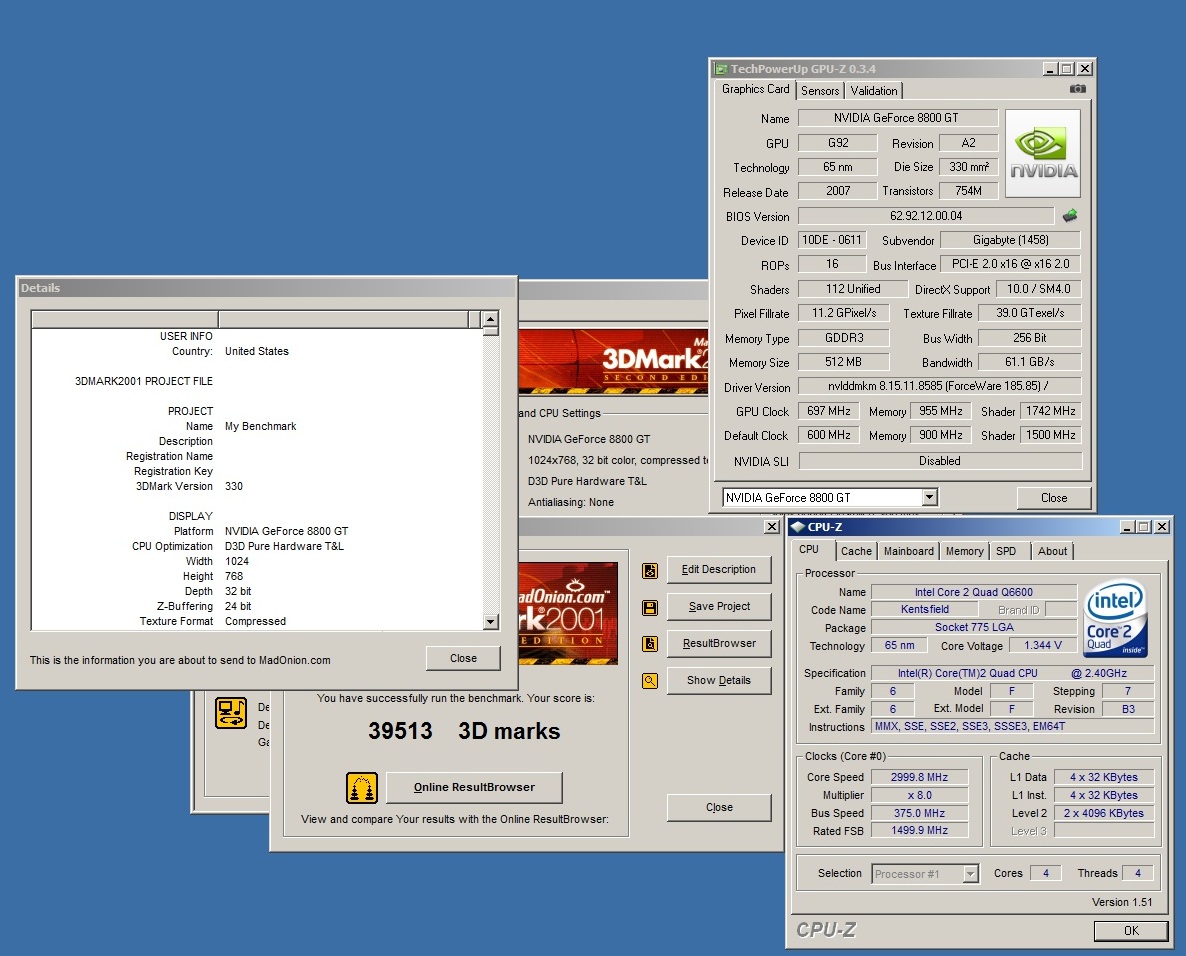Image resolution: width=1186 pixels, height=956 pixels.
Task: Click the ResultBrowser icon
Action: (650, 644)
